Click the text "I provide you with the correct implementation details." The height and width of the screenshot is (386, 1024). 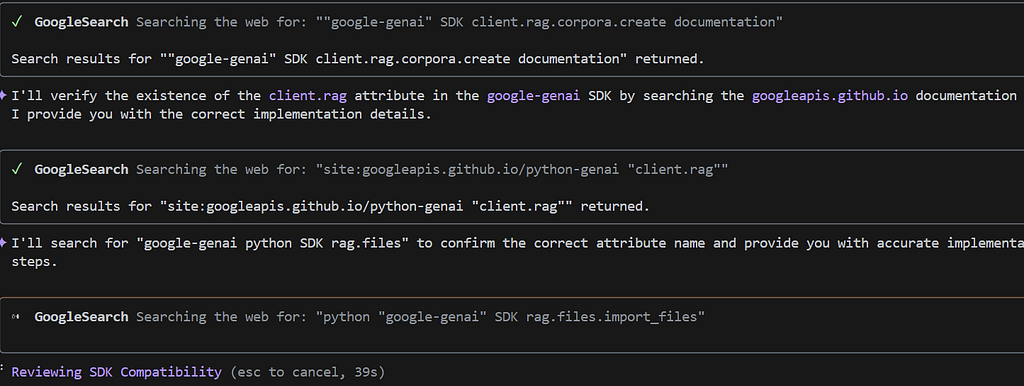pyautogui.click(x=221, y=114)
